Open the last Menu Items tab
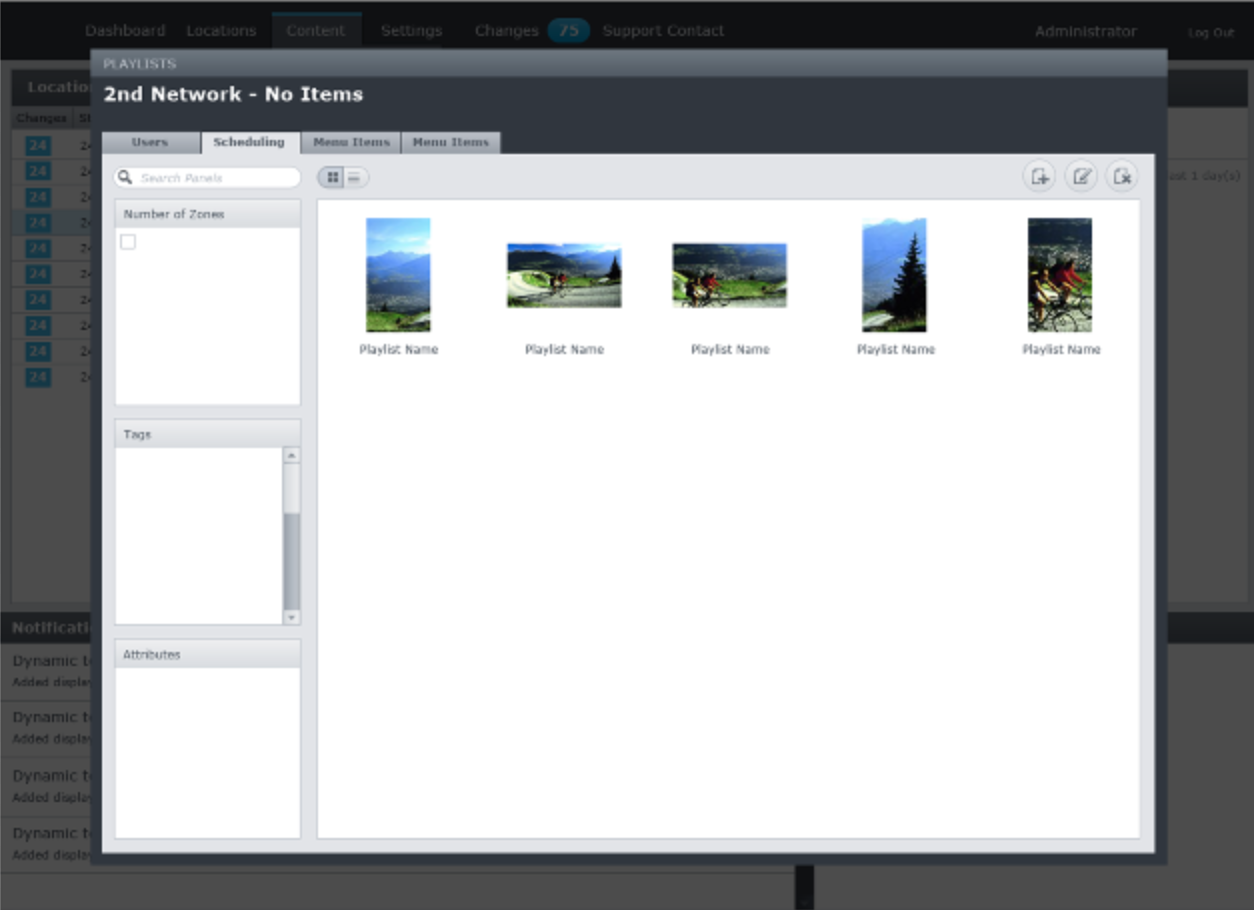This screenshot has height=910, width=1254. (x=451, y=142)
